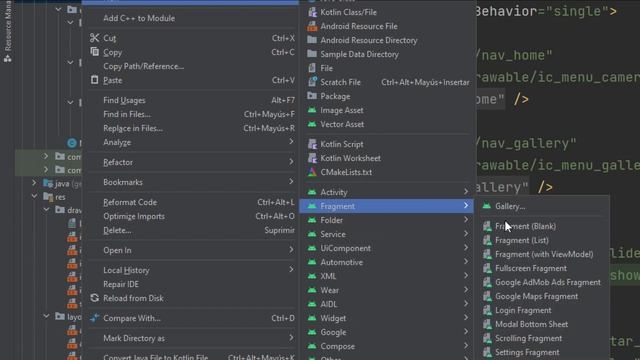Screen dimensions: 640x360
Task: Click the Login Fragment template icon
Action: [x=487, y=310]
